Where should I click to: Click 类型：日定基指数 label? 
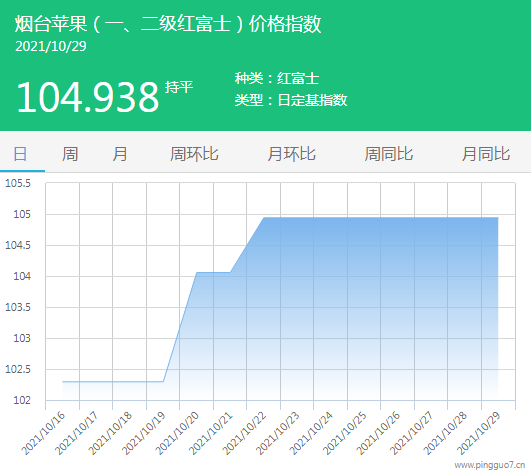[291, 100]
